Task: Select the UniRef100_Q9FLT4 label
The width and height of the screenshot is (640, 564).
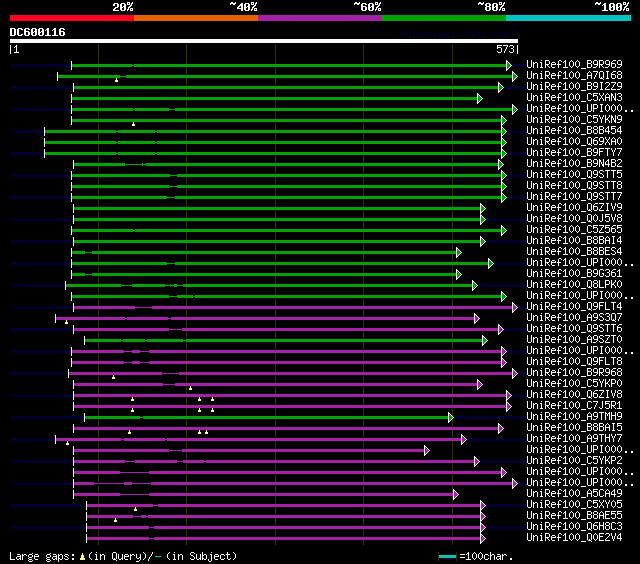Action: point(574,307)
